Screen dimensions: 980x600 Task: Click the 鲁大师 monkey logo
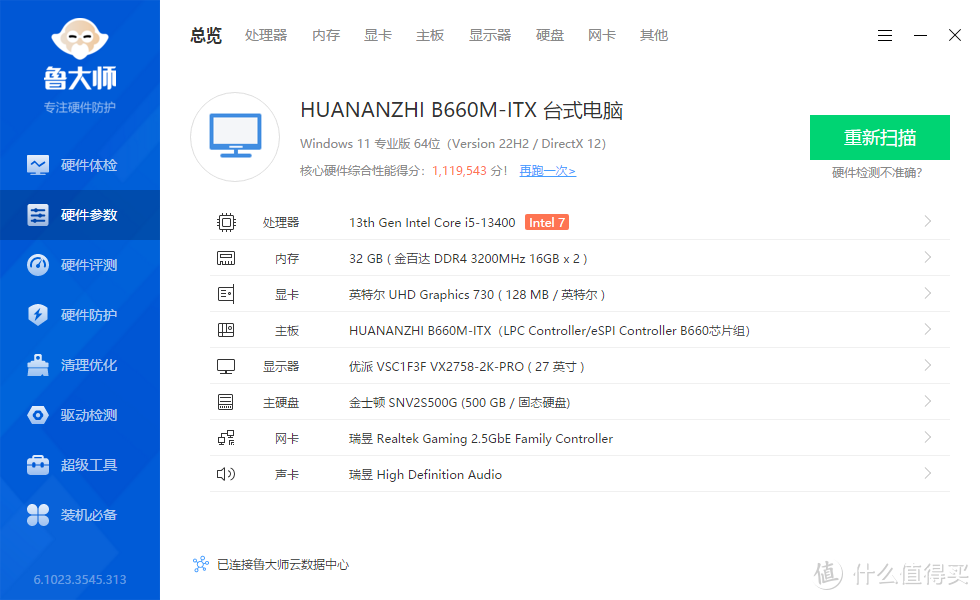click(79, 40)
